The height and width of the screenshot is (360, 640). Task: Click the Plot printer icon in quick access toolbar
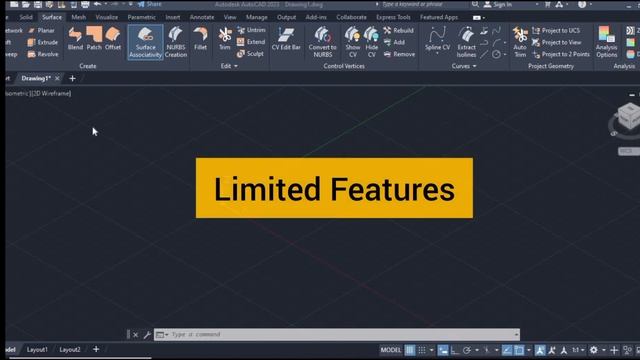point(85,4)
